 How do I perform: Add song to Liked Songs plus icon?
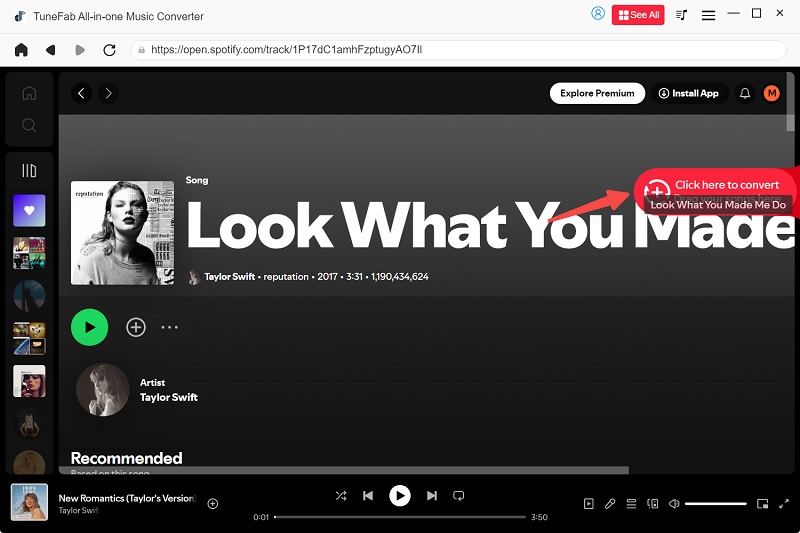136,327
